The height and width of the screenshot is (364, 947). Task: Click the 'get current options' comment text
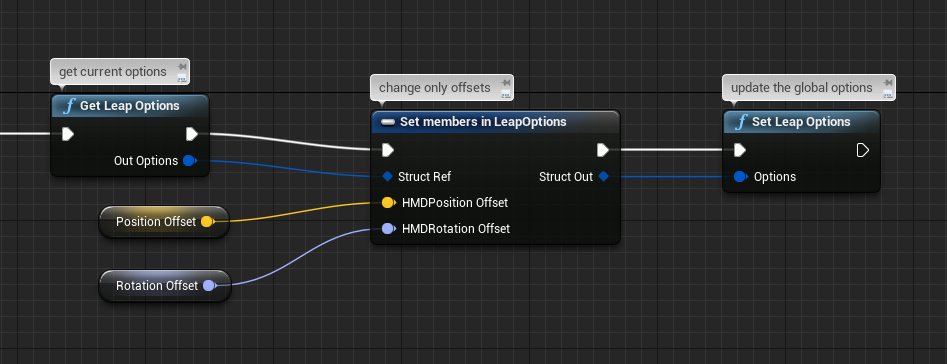coord(113,72)
